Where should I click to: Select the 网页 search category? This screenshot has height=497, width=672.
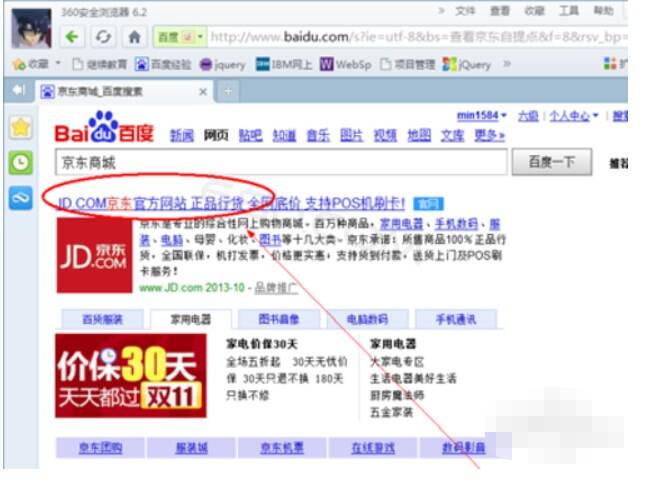coord(216,136)
